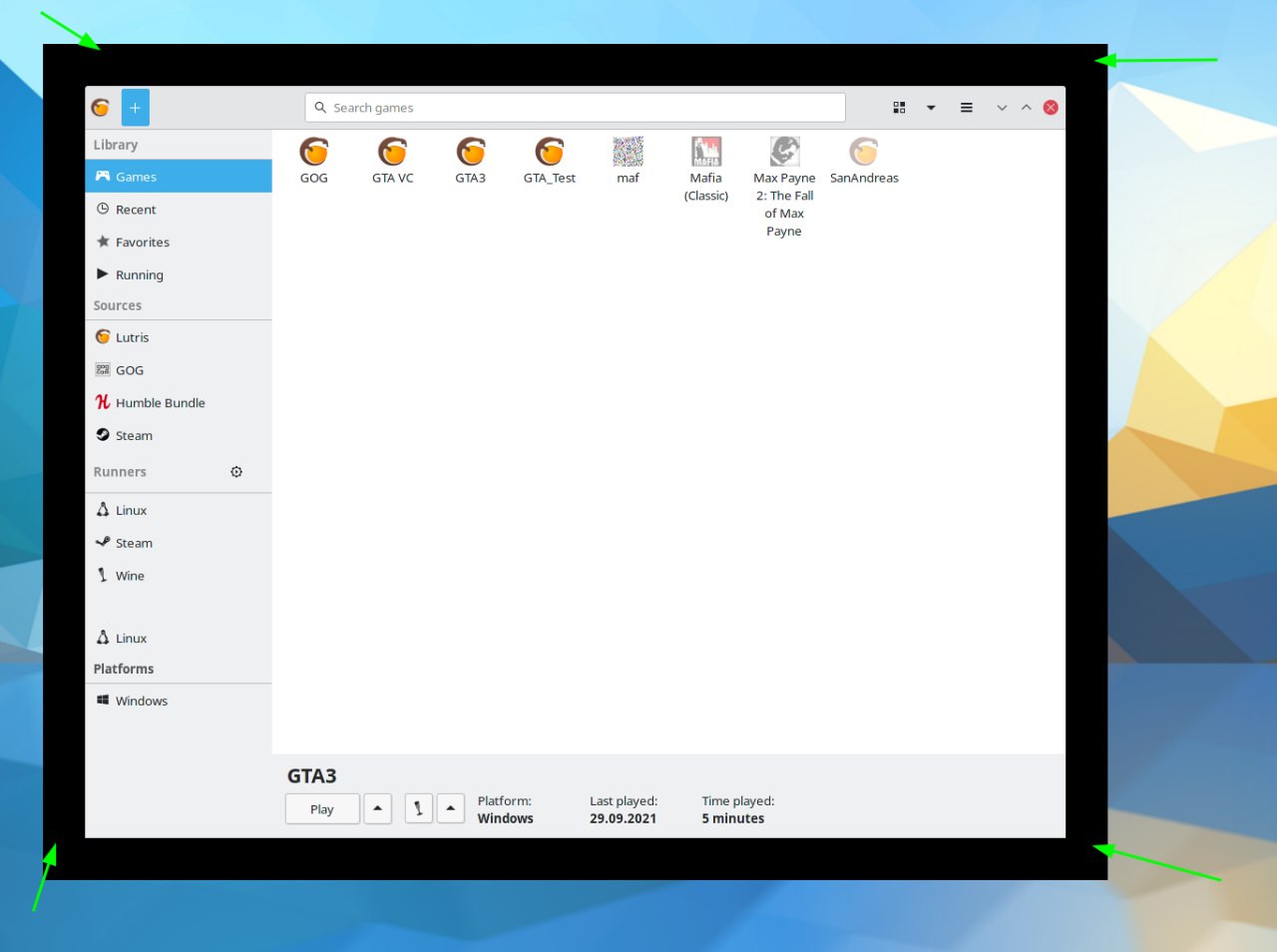The height and width of the screenshot is (952, 1277).
Task: Select the Linux runner above Steam
Action: click(179, 510)
